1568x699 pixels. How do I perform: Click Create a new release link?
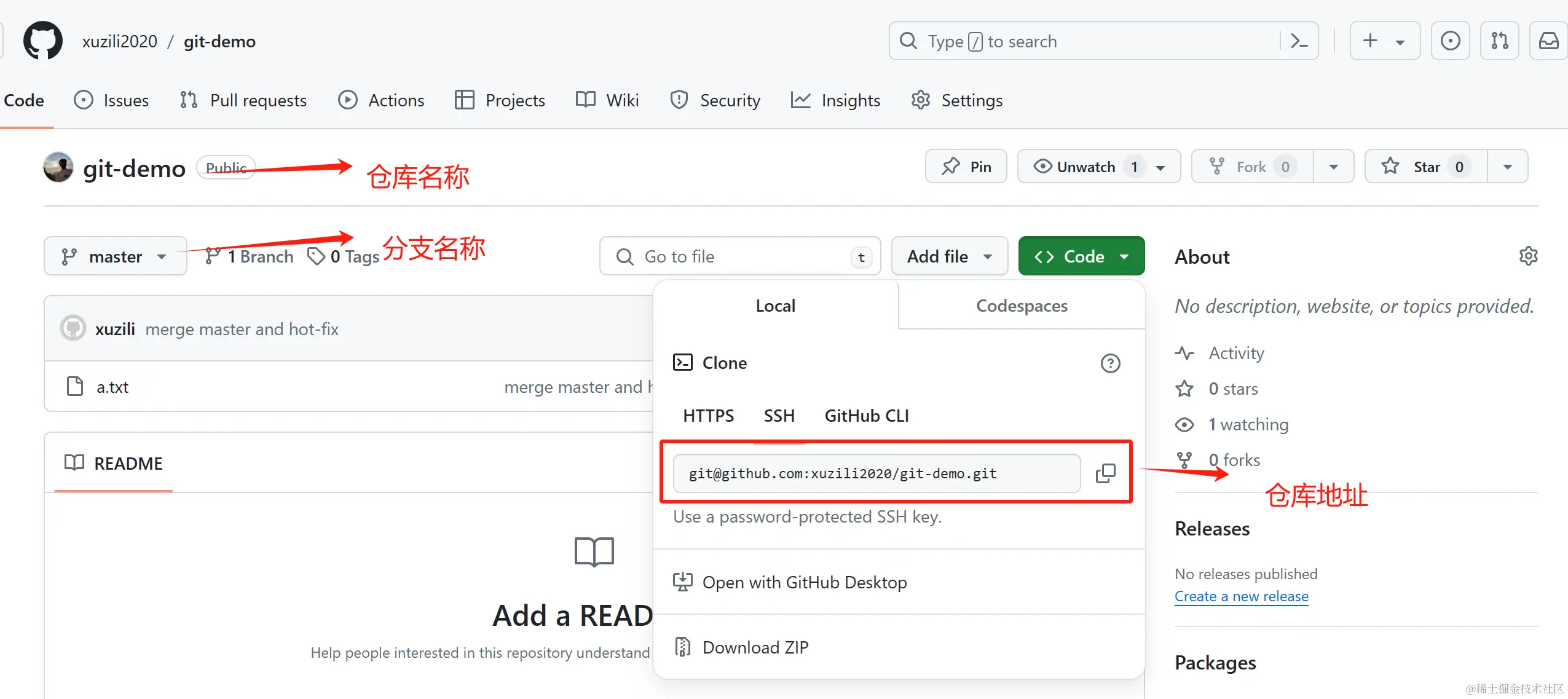tap(1241, 596)
